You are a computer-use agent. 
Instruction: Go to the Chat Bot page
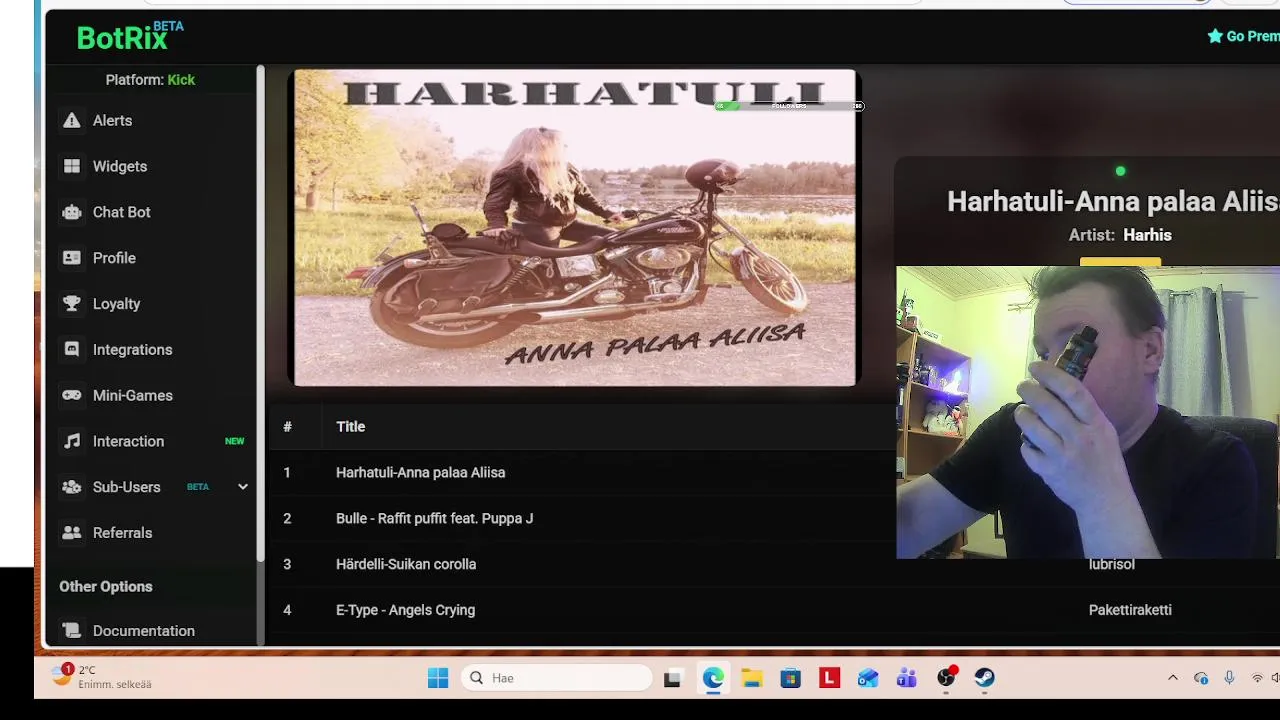point(122,212)
